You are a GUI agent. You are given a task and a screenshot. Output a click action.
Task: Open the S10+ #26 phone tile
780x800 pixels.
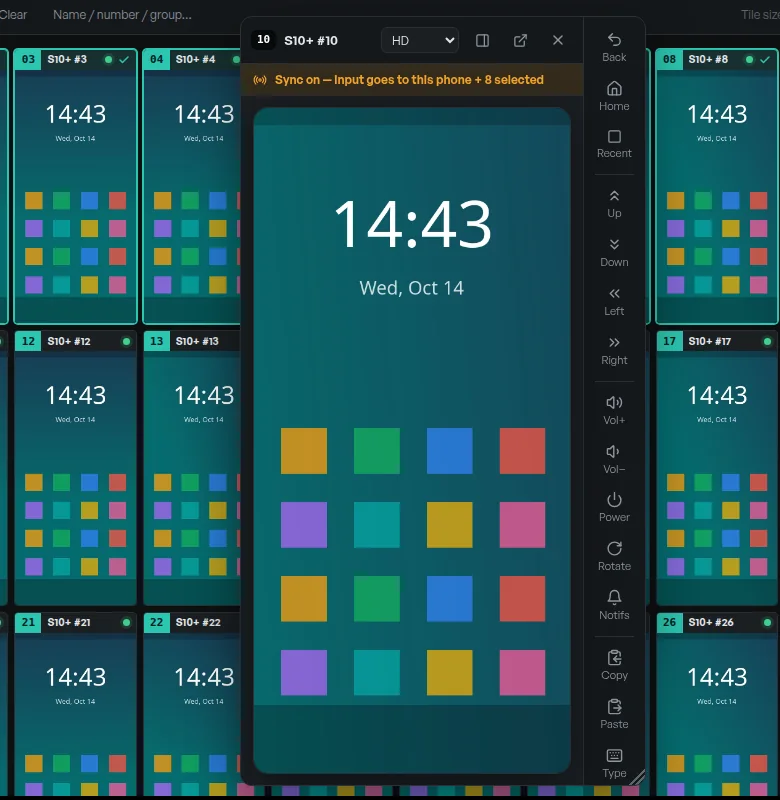[x=717, y=704]
